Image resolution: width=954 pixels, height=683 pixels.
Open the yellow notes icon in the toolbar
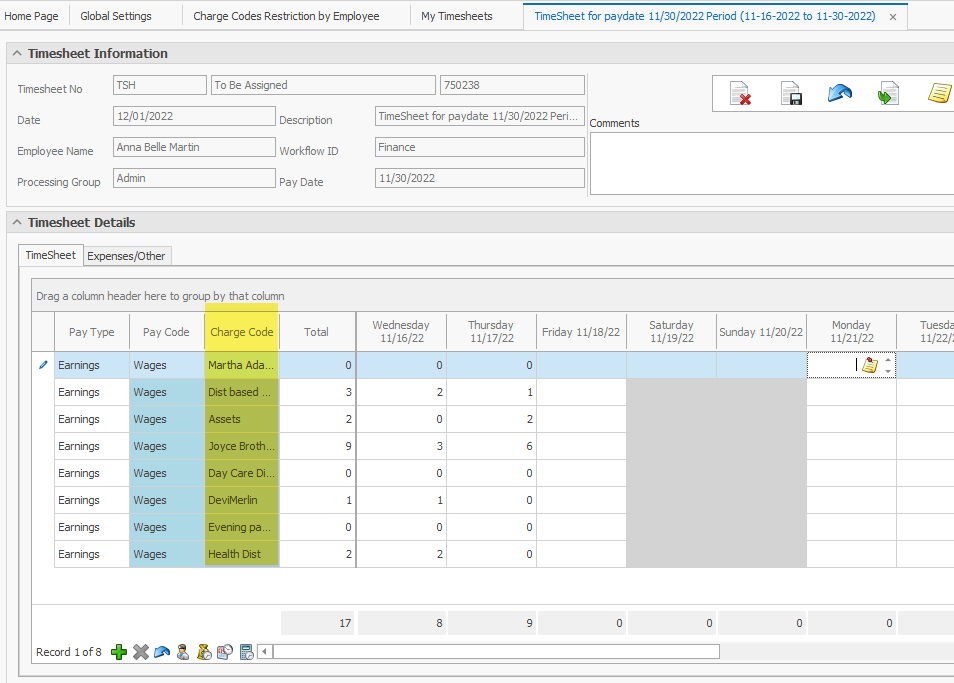pyautogui.click(x=939, y=93)
